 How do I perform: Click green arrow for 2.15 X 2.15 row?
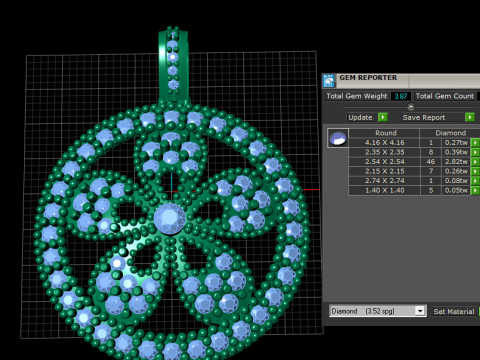[475, 171]
